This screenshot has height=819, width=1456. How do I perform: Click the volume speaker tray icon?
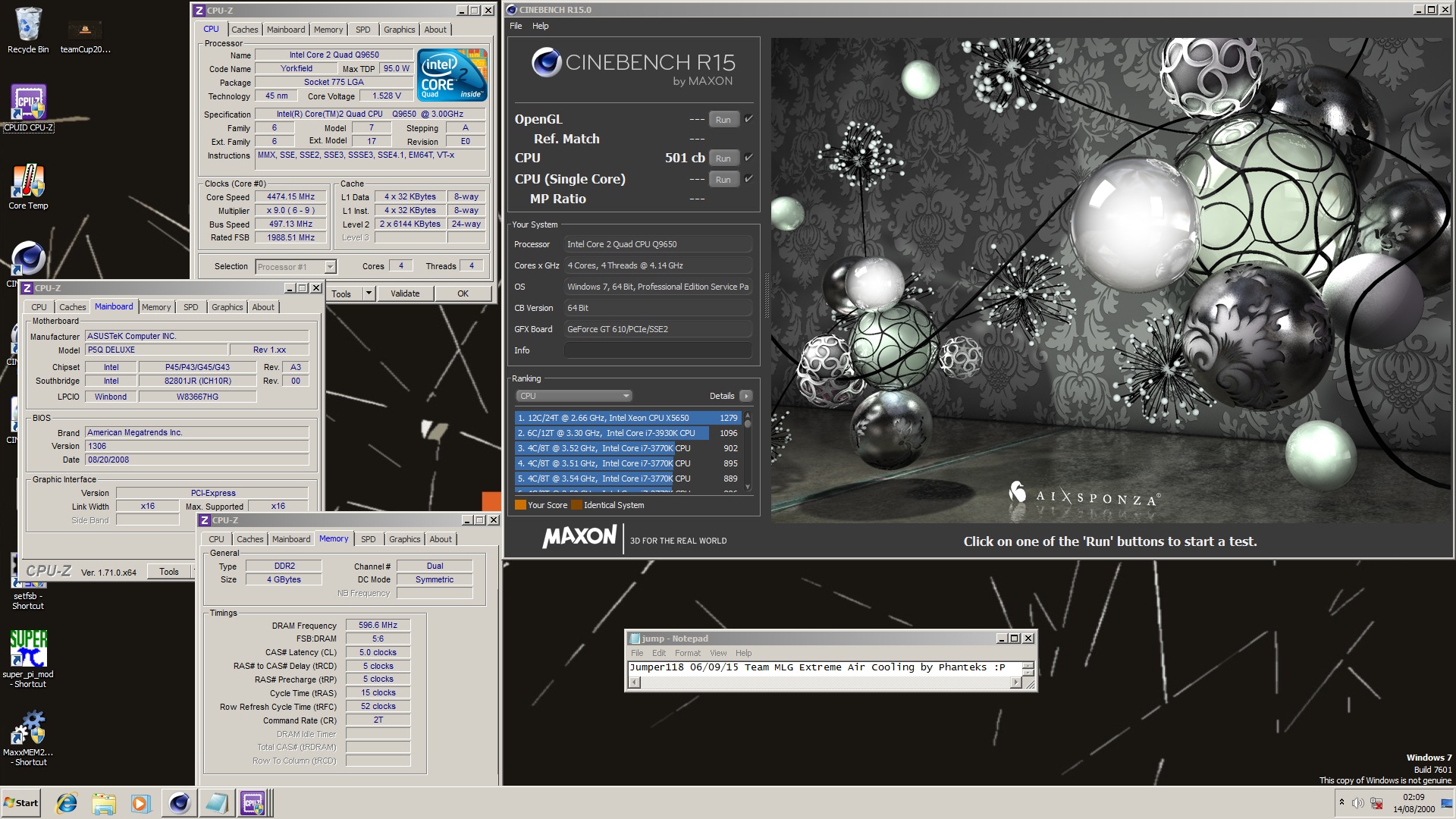point(1358,803)
